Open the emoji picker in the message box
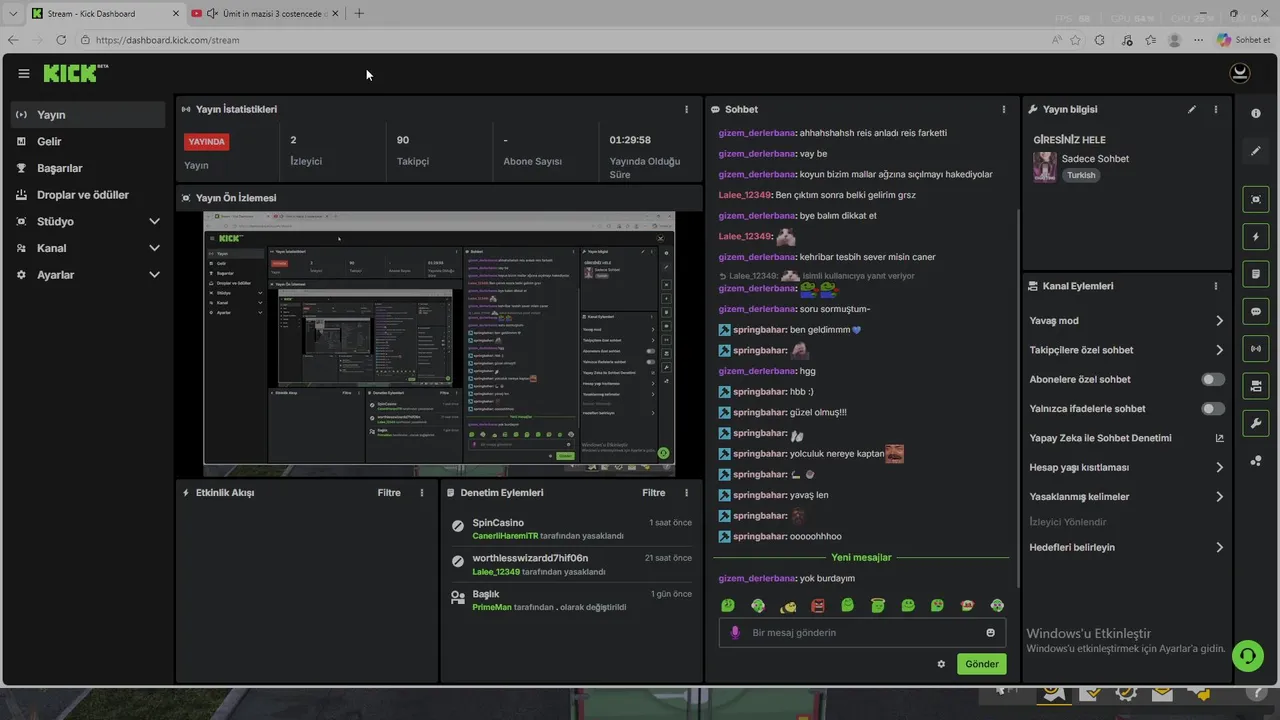The image size is (1280, 720). pyautogui.click(x=991, y=632)
